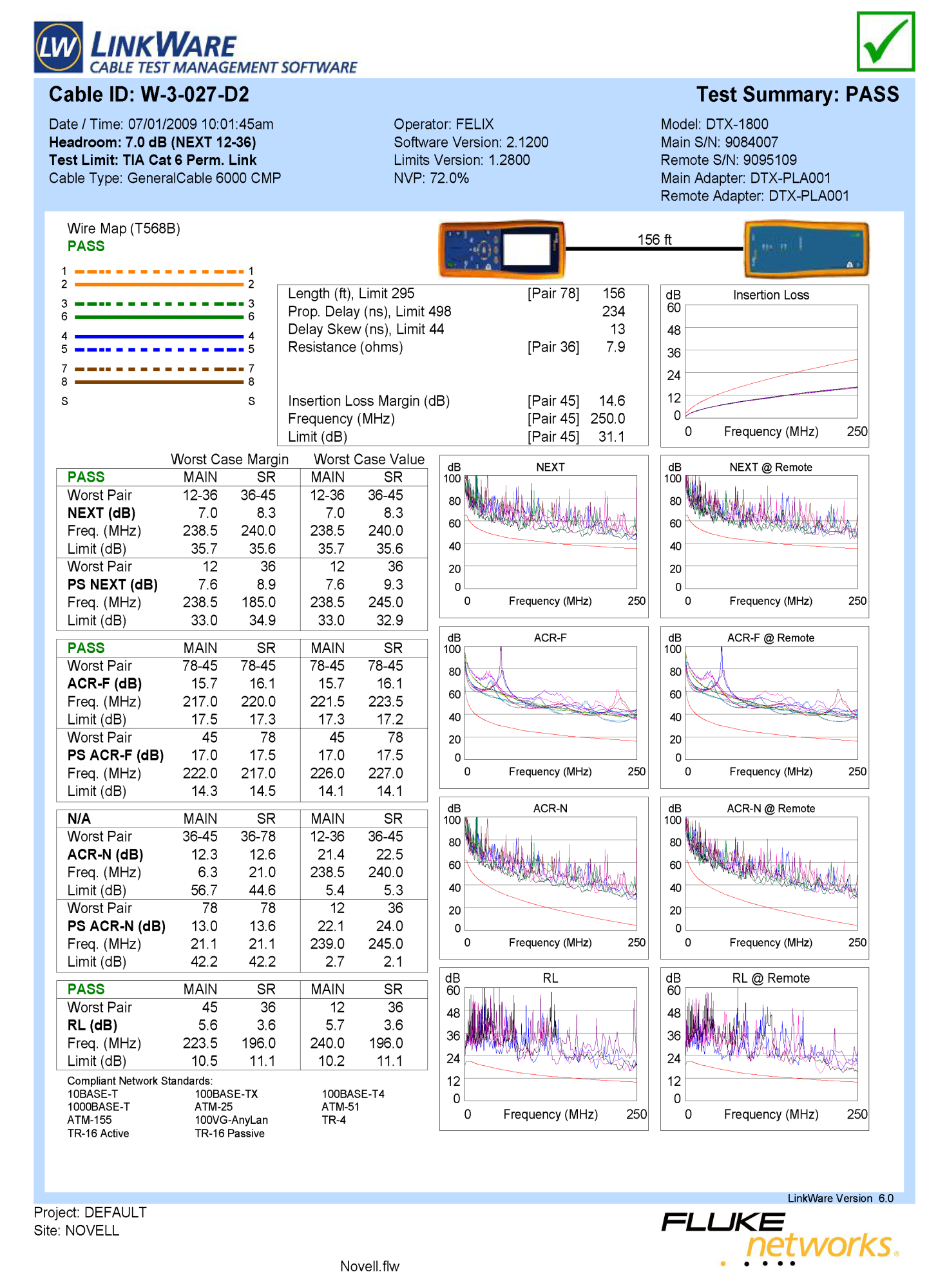Click the 156 ft cable length label
The image size is (938, 1288).
(x=654, y=240)
